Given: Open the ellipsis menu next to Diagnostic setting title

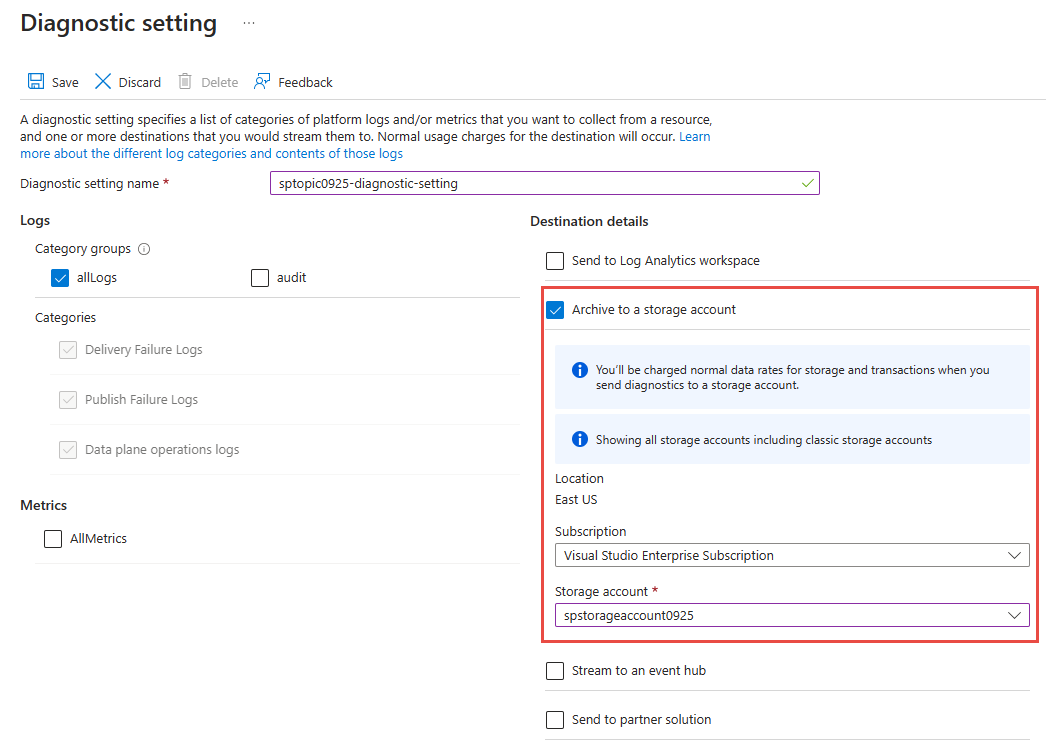Looking at the screenshot, I should click(x=247, y=22).
